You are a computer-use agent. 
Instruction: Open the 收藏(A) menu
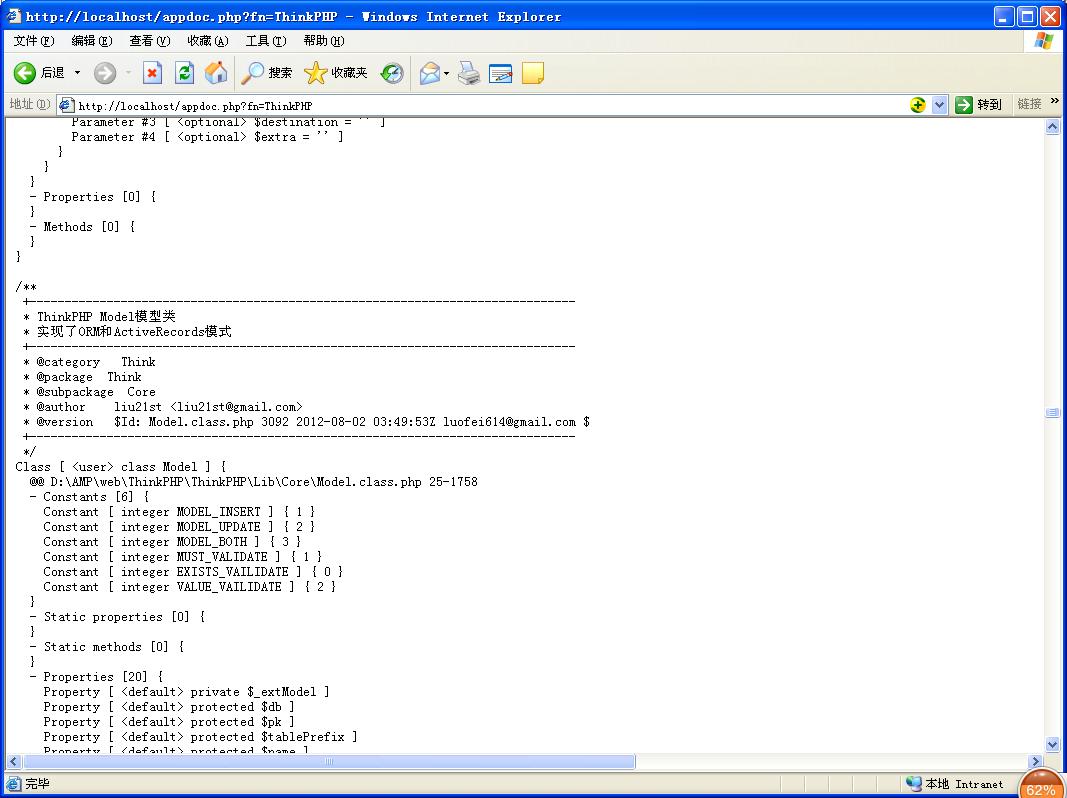tap(208, 41)
